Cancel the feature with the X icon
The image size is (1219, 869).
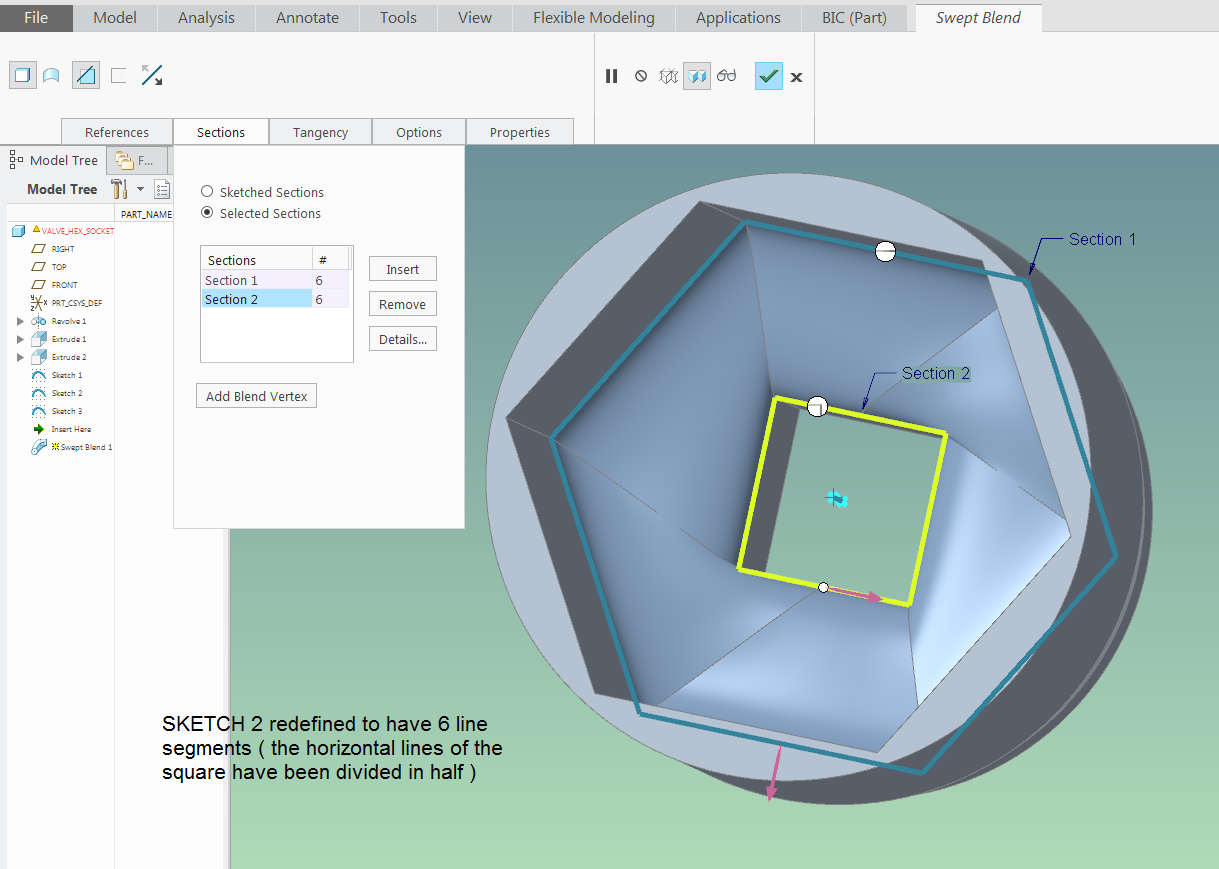tap(796, 77)
